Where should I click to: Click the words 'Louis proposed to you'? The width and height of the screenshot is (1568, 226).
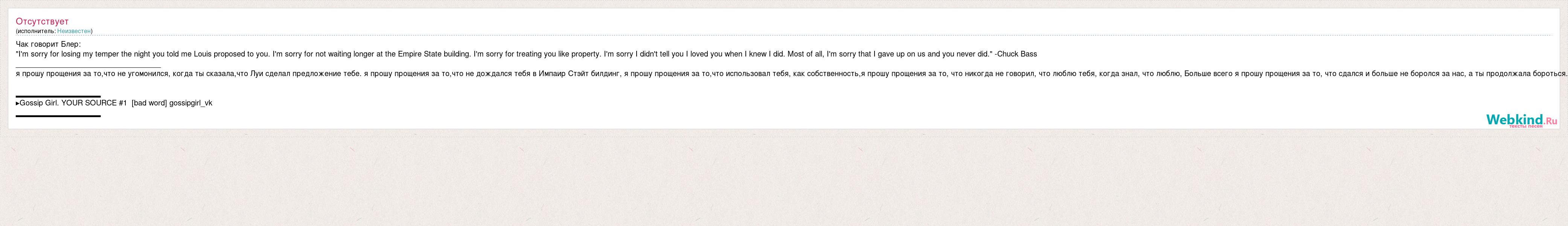click(231, 54)
